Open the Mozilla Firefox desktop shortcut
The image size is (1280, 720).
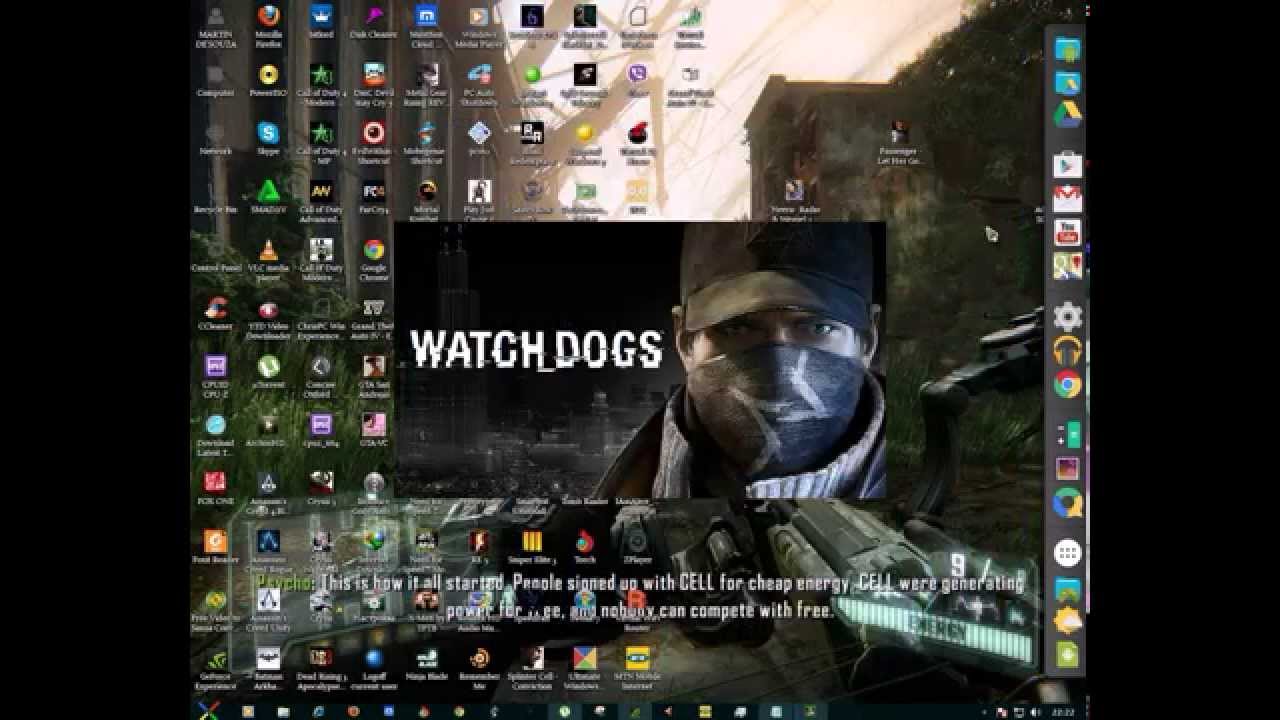268,24
